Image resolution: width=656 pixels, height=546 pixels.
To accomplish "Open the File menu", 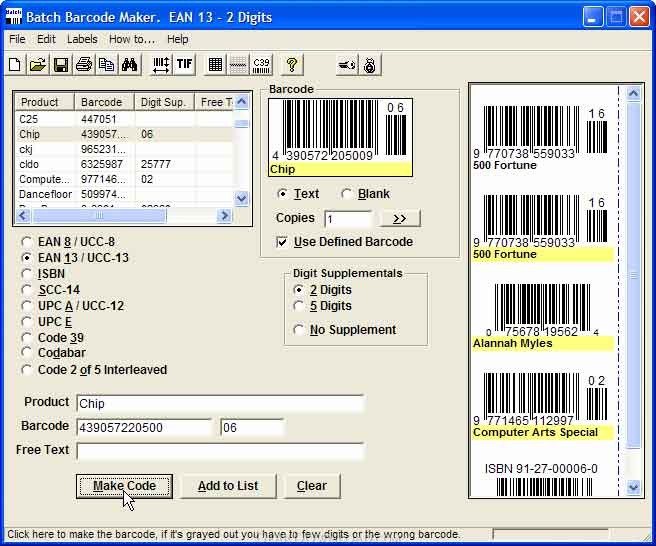I will 17,39.
